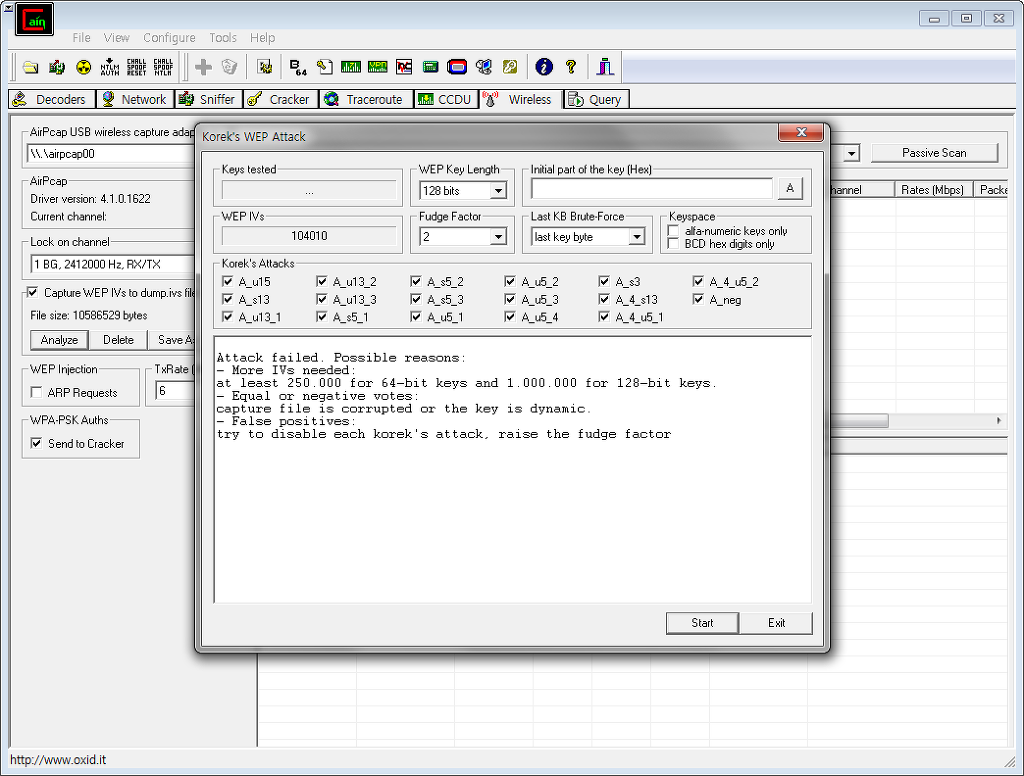Click the CHALL SPOOF RESET toolbar icon
The image size is (1024, 776).
point(136,67)
